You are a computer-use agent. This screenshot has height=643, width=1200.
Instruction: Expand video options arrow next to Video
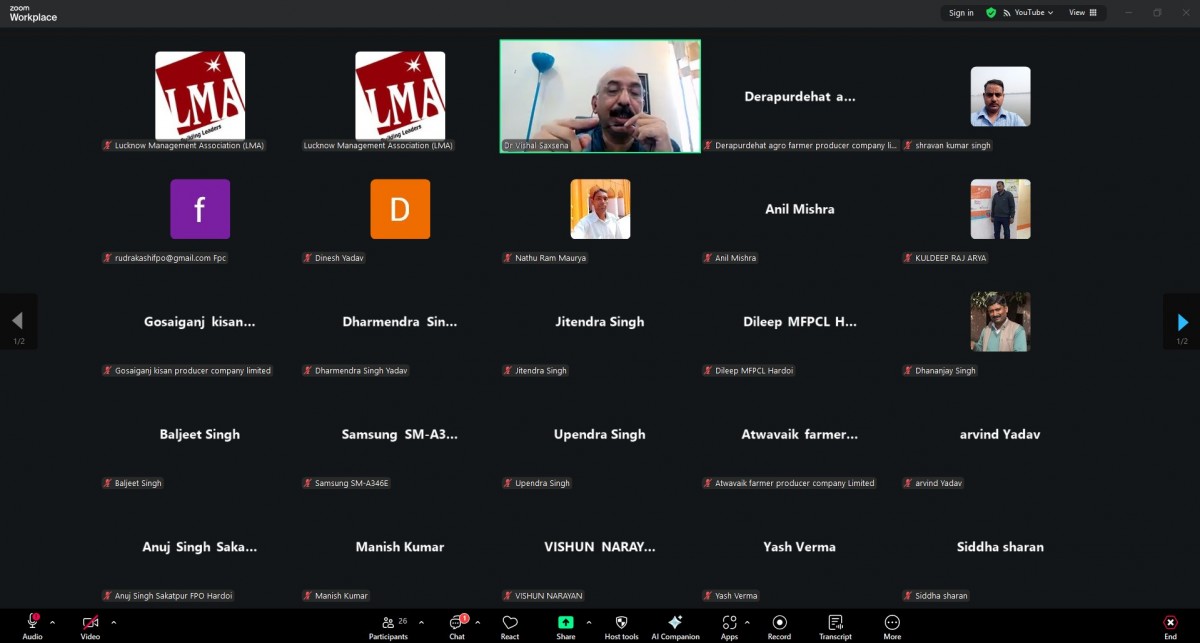point(113,622)
